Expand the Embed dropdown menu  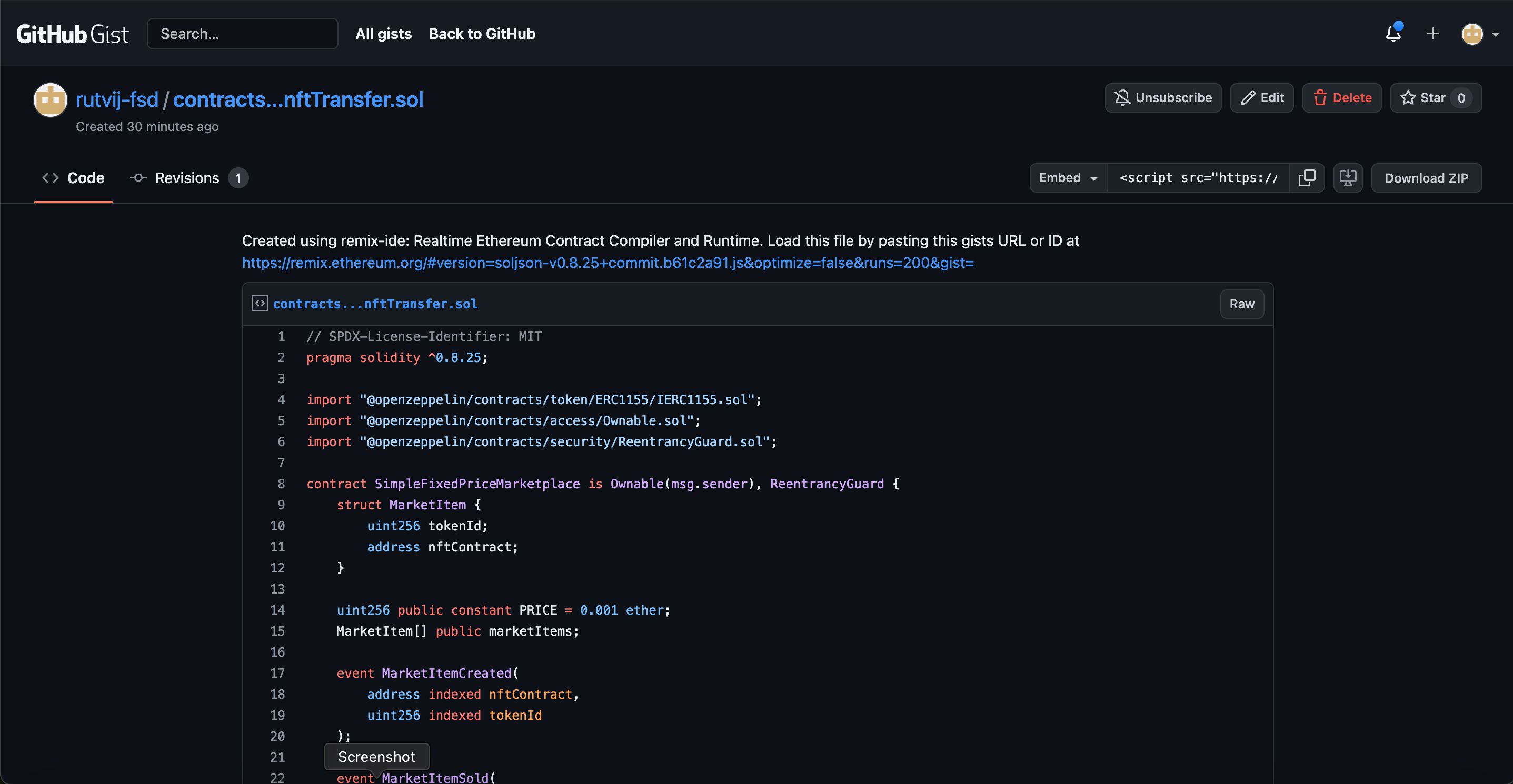[1067, 177]
